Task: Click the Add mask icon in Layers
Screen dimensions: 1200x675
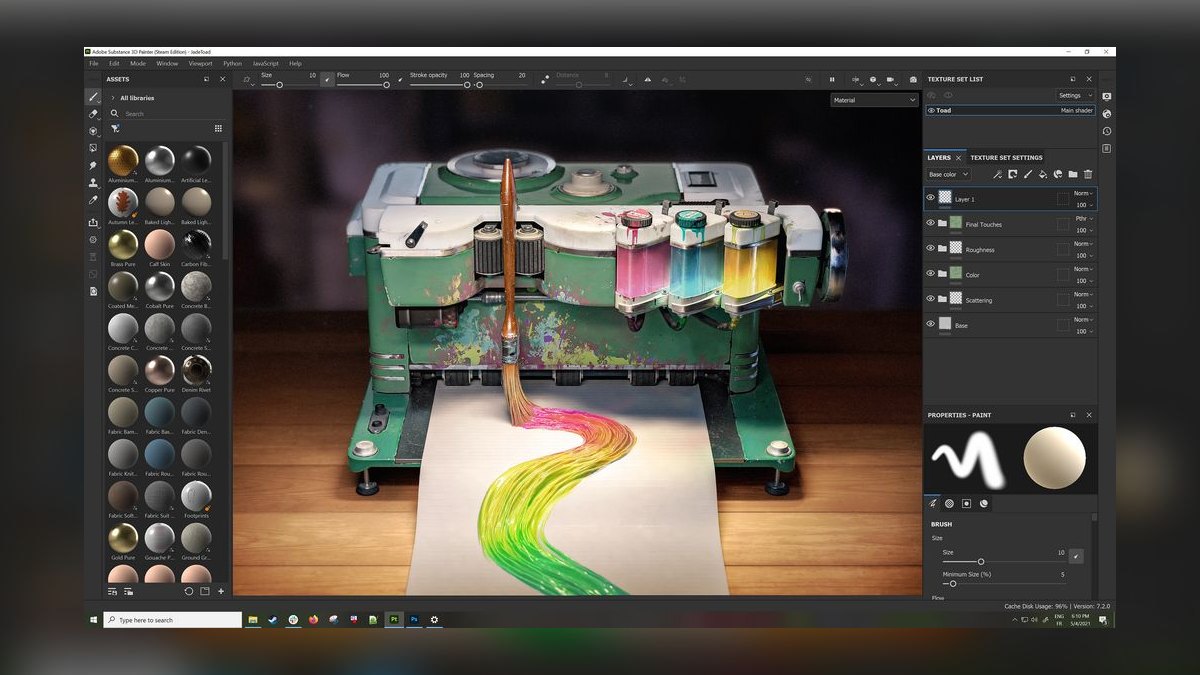Action: (x=1012, y=174)
